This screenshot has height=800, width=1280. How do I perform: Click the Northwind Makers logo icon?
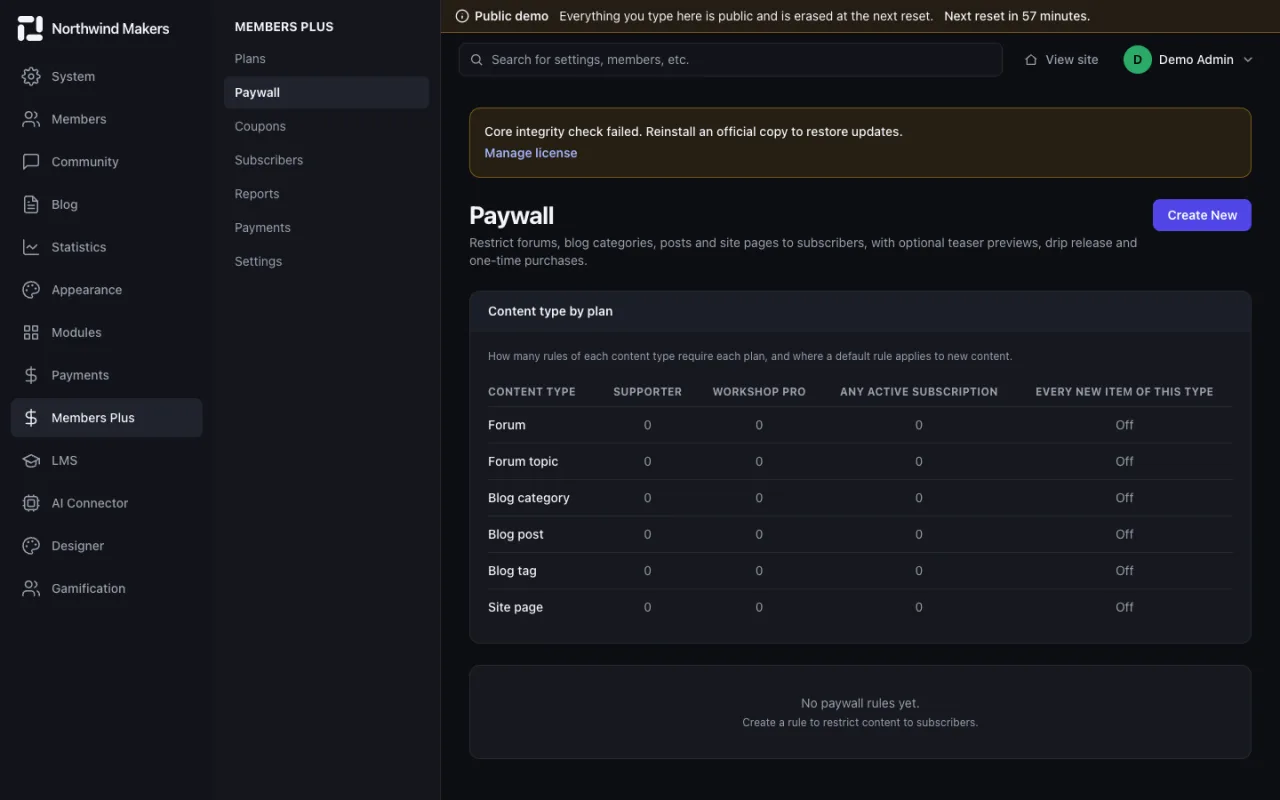pyautogui.click(x=30, y=28)
